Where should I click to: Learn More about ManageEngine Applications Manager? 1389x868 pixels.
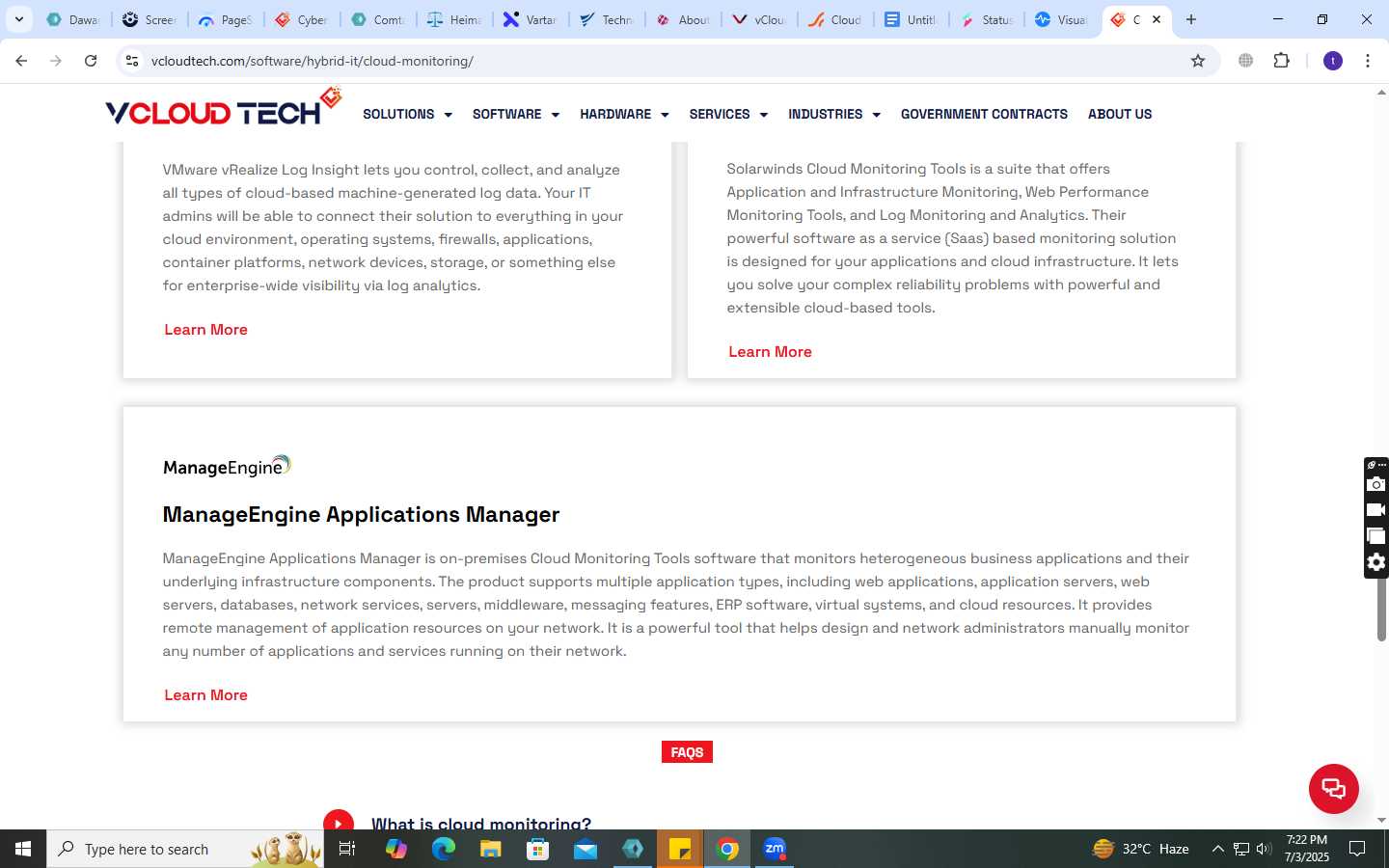click(x=205, y=695)
